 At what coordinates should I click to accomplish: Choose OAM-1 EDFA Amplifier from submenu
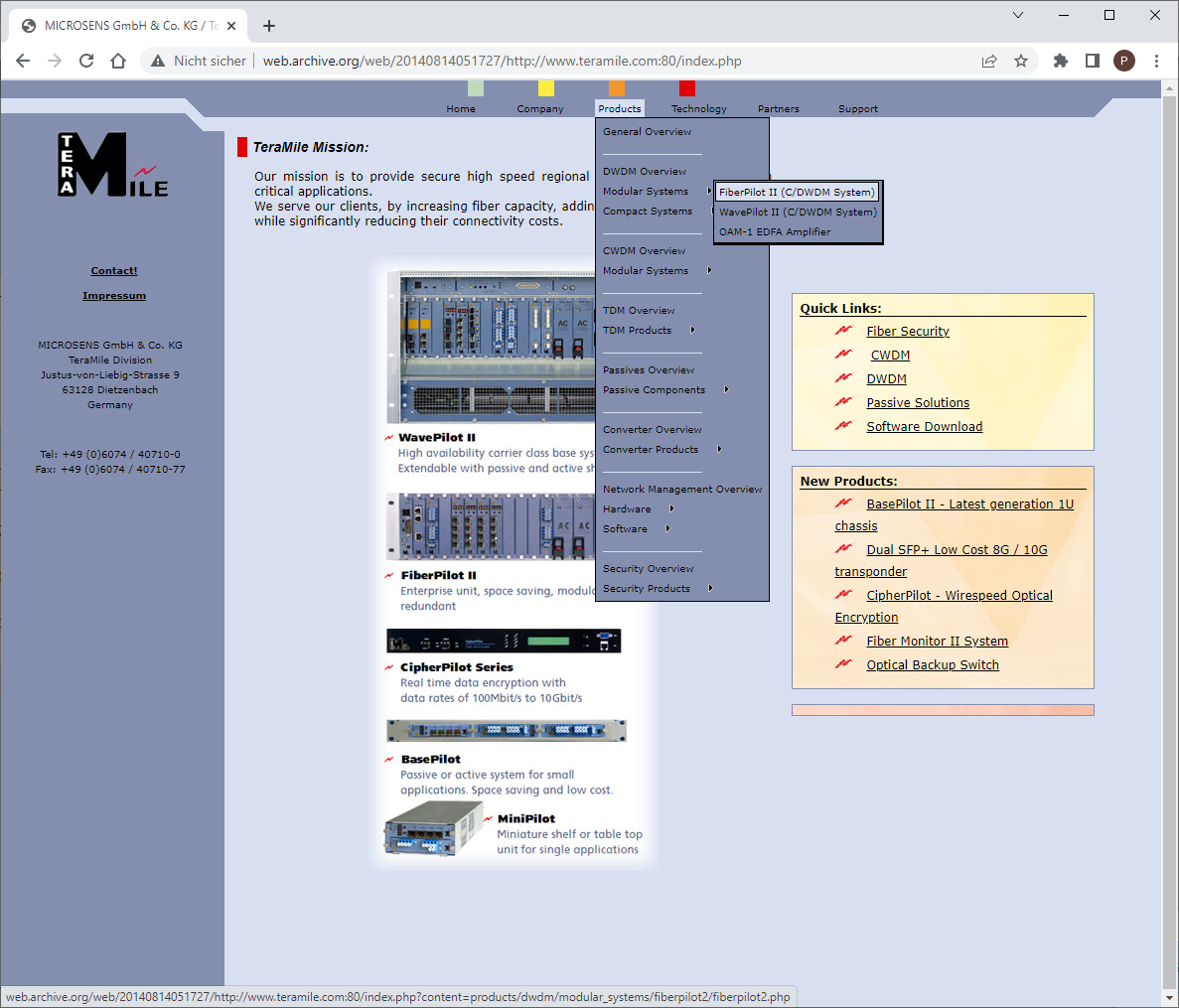tap(775, 232)
